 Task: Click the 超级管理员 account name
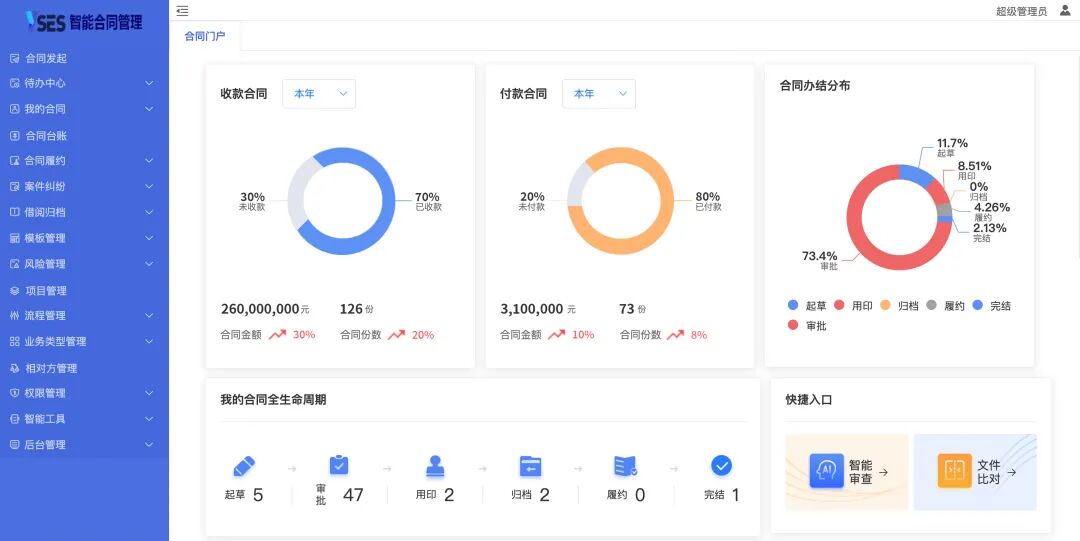tap(1021, 11)
